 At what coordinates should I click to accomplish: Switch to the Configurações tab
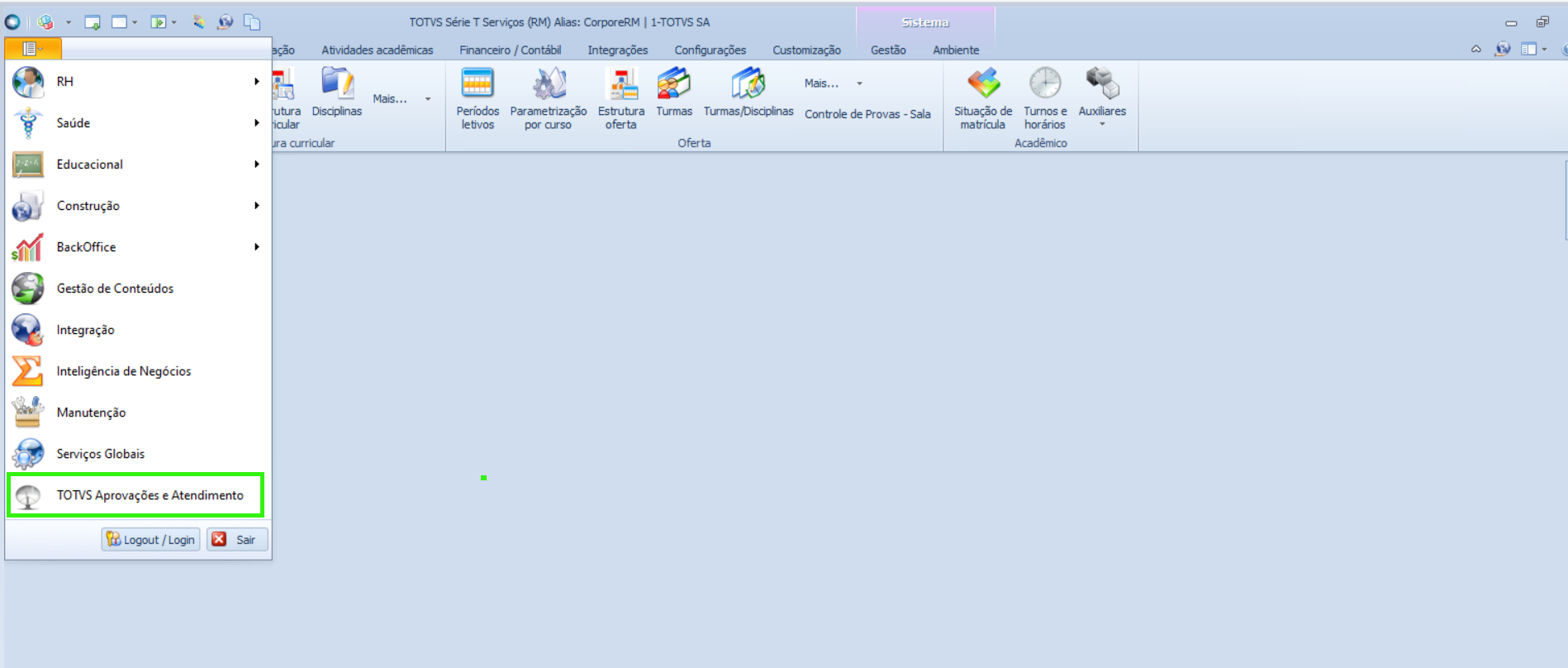click(x=710, y=50)
